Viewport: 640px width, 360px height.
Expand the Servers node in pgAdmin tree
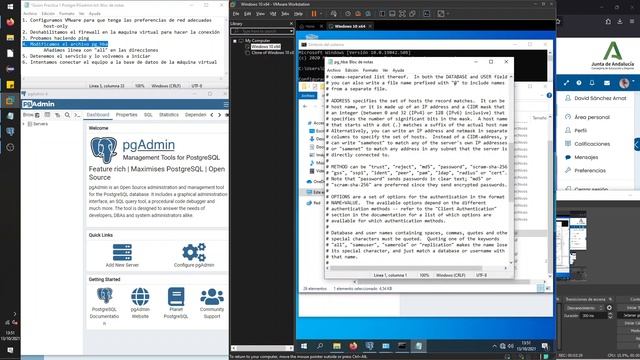tap(24, 124)
